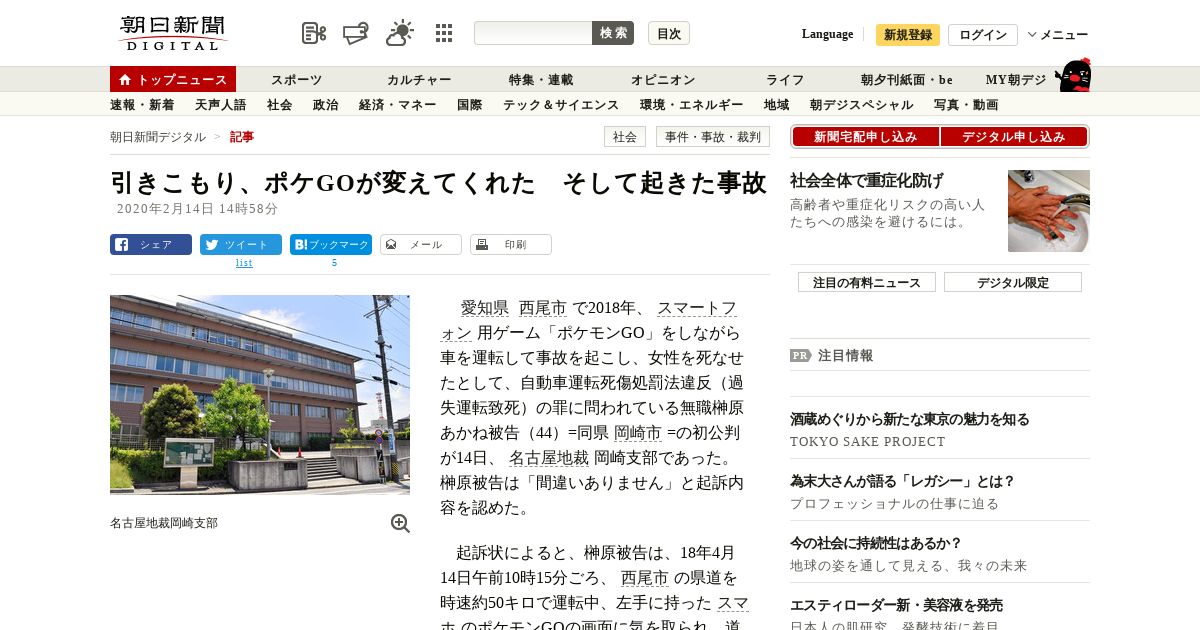Add Hatena ブックマーク for this article
Viewport: 1200px width, 630px height.
pyautogui.click(x=331, y=244)
